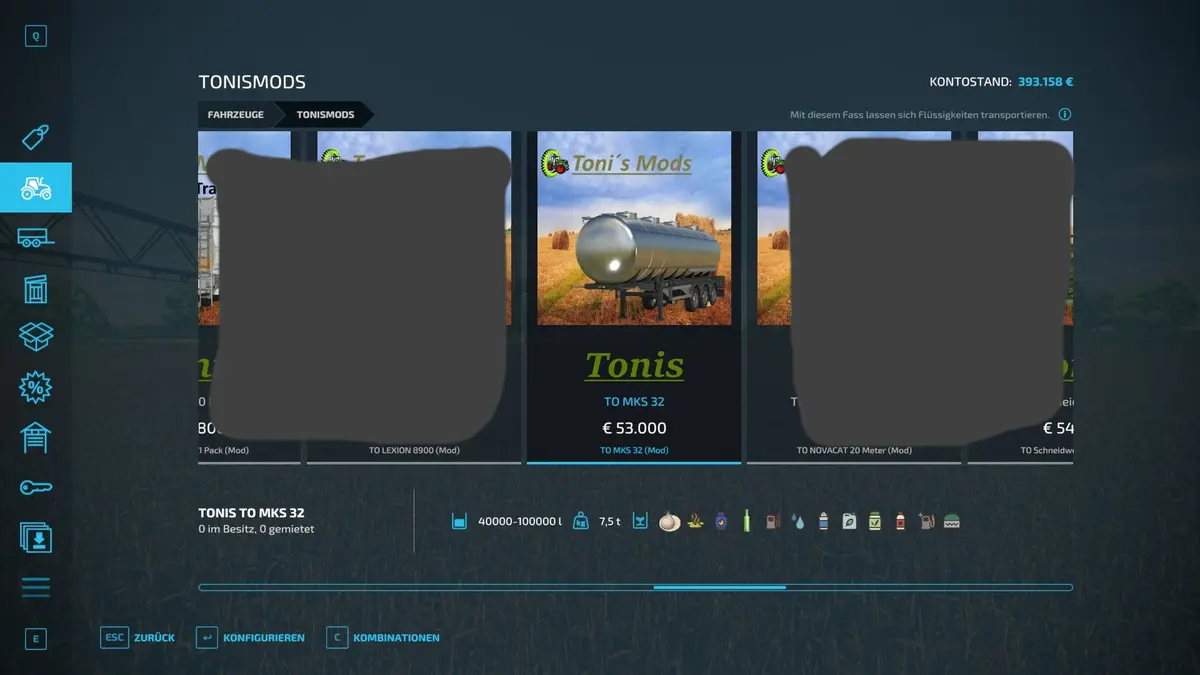
Task: Click the 40000-100000 l capacity value
Action: [x=520, y=521]
